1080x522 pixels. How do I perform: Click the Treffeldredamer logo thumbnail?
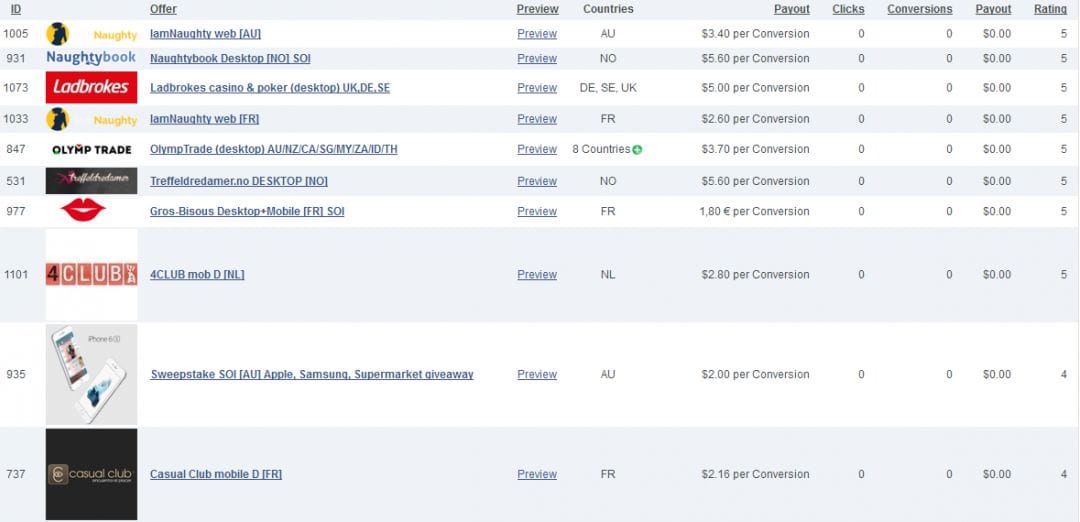[91, 181]
